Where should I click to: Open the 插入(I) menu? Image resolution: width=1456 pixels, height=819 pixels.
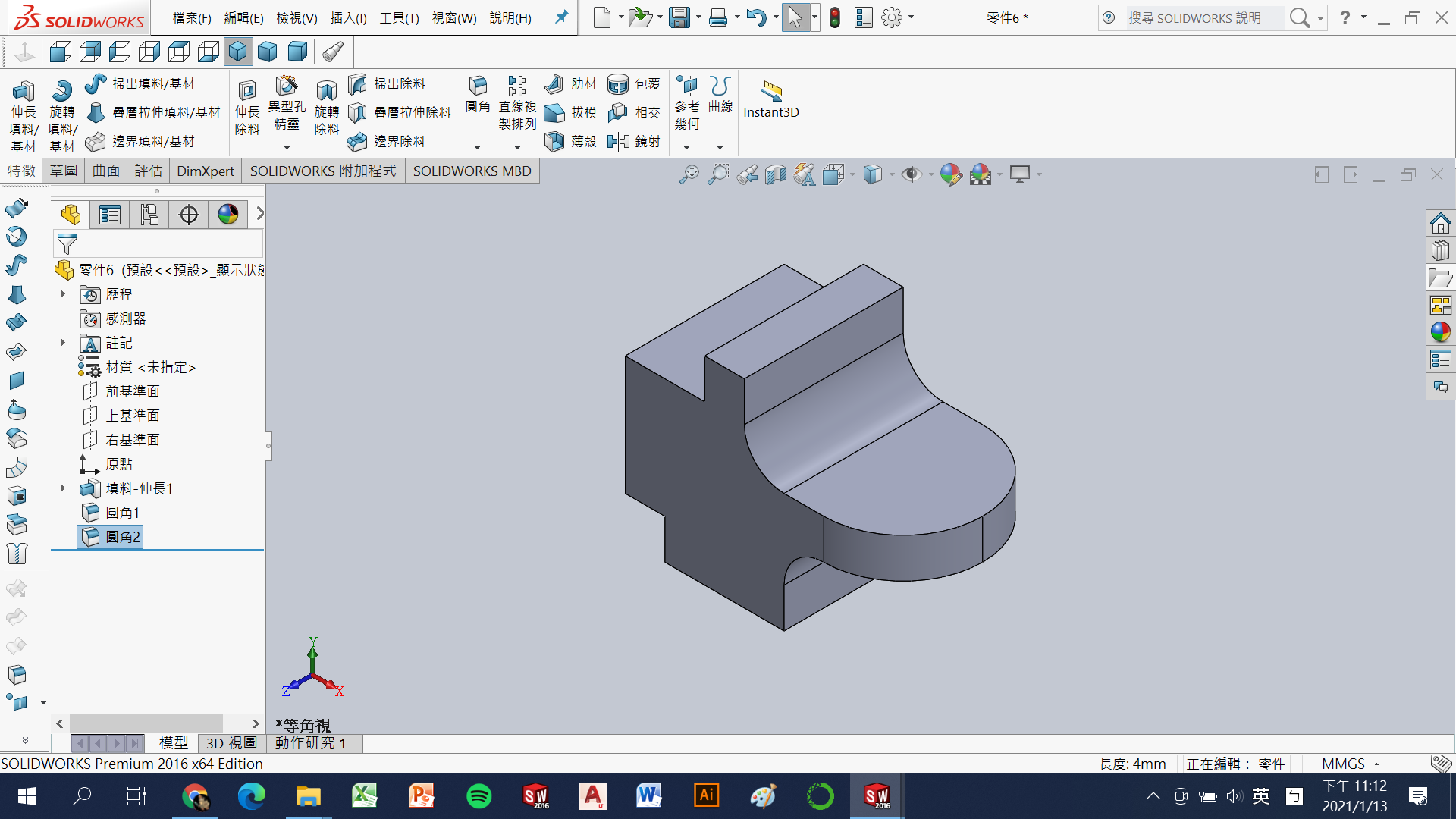point(348,17)
